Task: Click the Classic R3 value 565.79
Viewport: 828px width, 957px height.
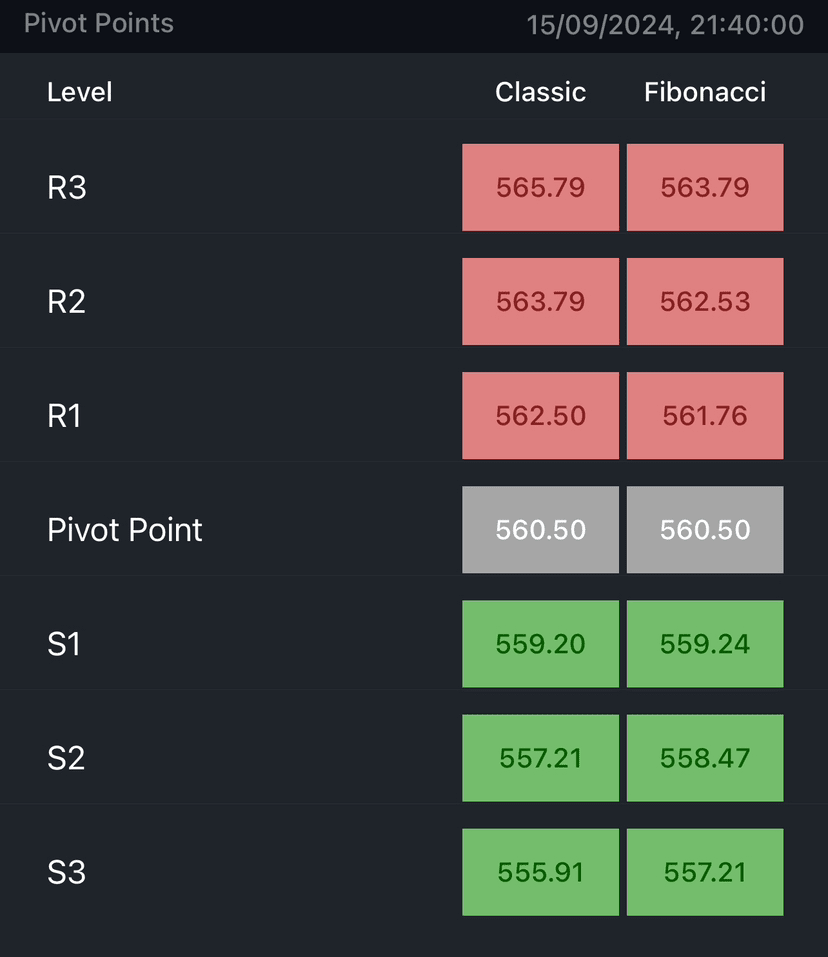Action: pos(540,187)
